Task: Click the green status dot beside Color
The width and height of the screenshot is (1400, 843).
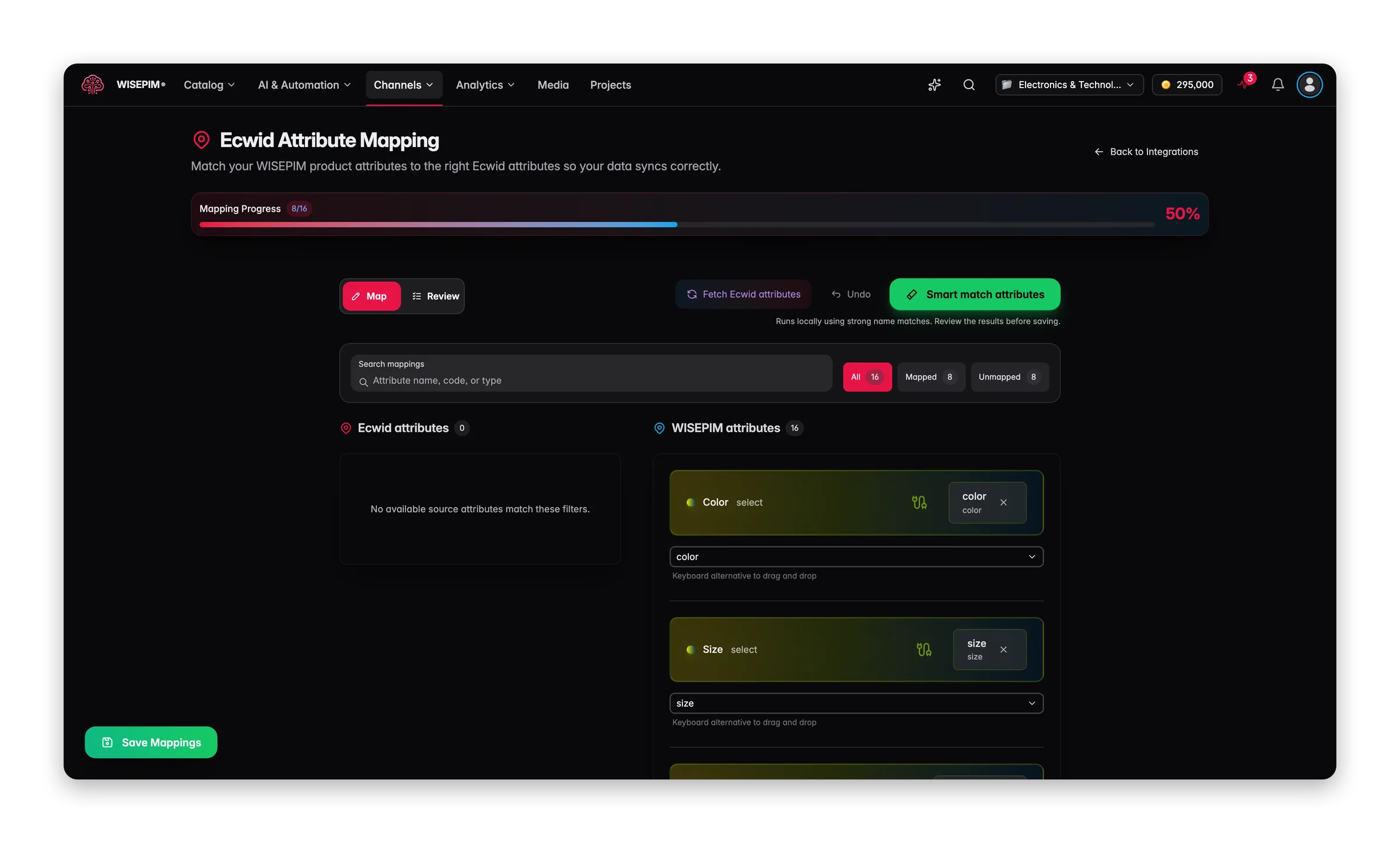Action: coord(691,502)
